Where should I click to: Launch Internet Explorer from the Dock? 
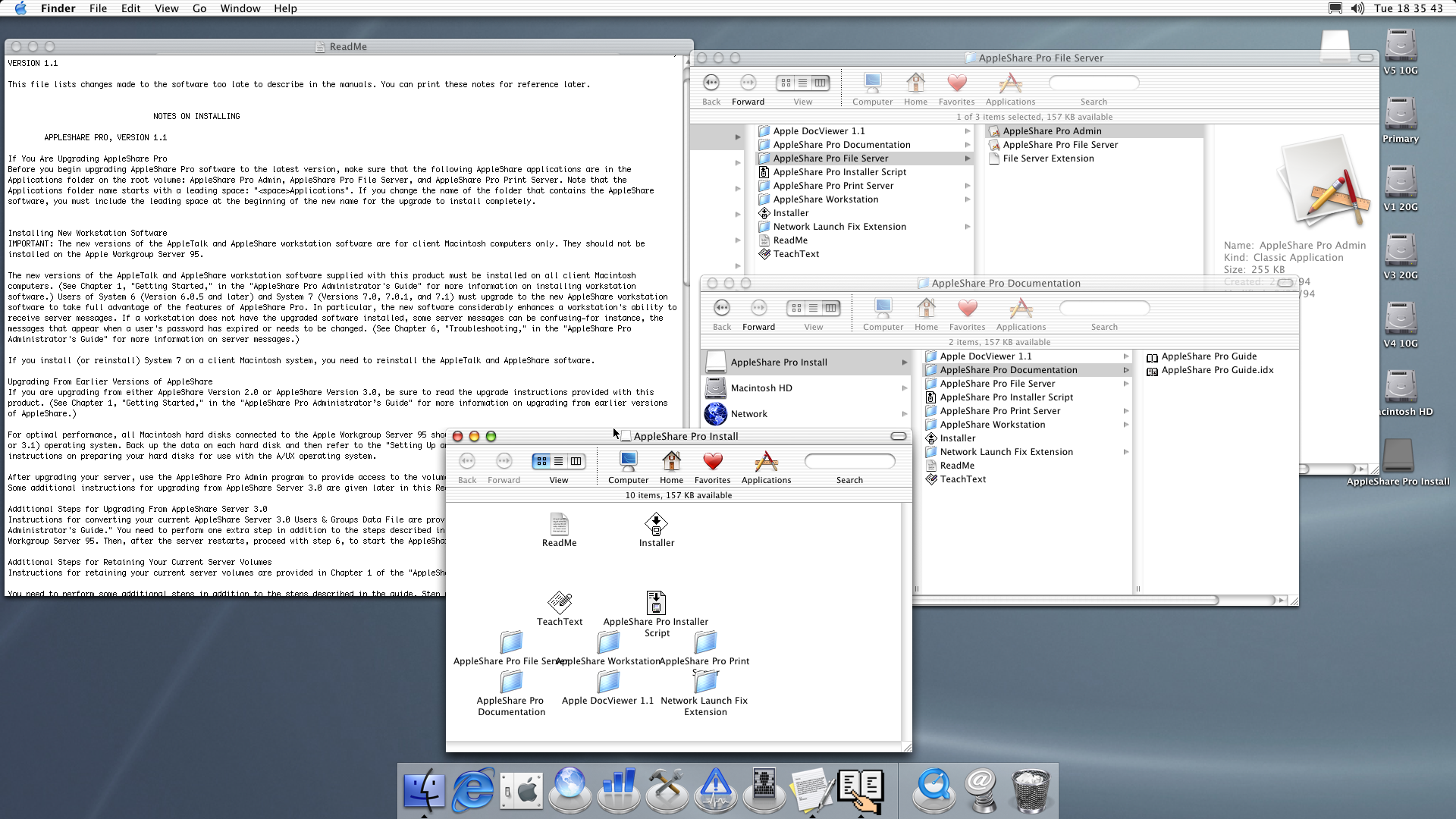[473, 790]
